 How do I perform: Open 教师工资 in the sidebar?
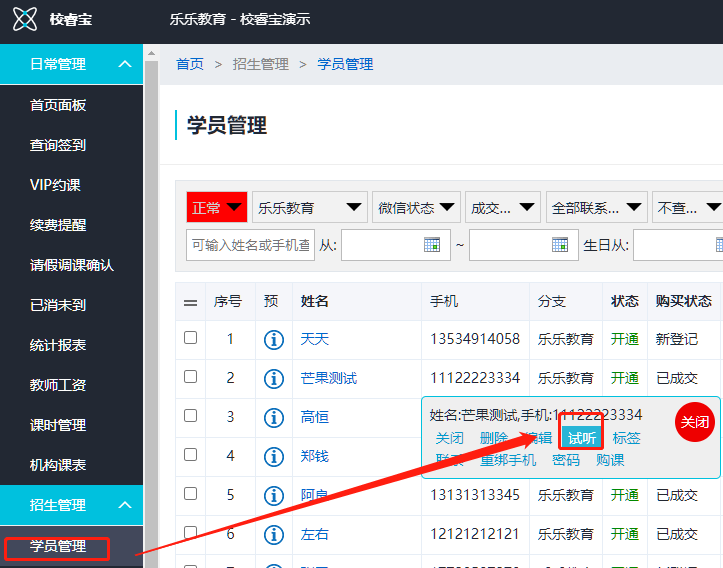point(58,385)
